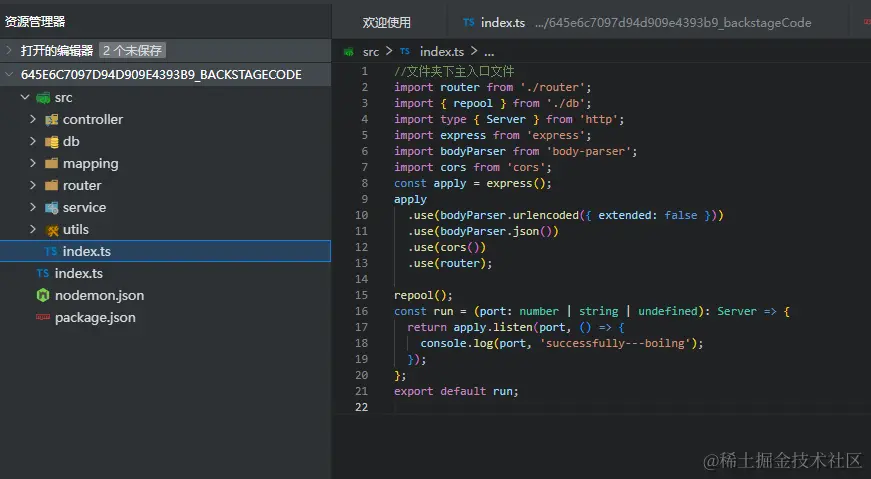
Task: Collapse the src folder chevron
Action: pyautogui.click(x=25, y=97)
